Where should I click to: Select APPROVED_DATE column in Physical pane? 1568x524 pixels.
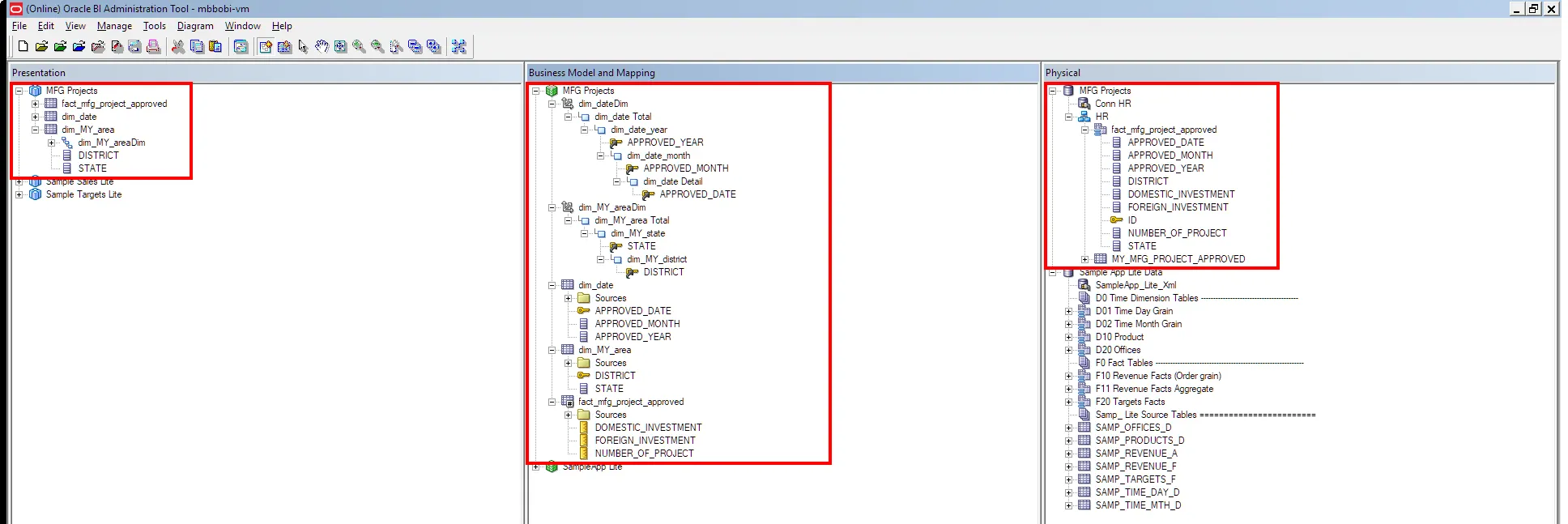(x=1165, y=143)
